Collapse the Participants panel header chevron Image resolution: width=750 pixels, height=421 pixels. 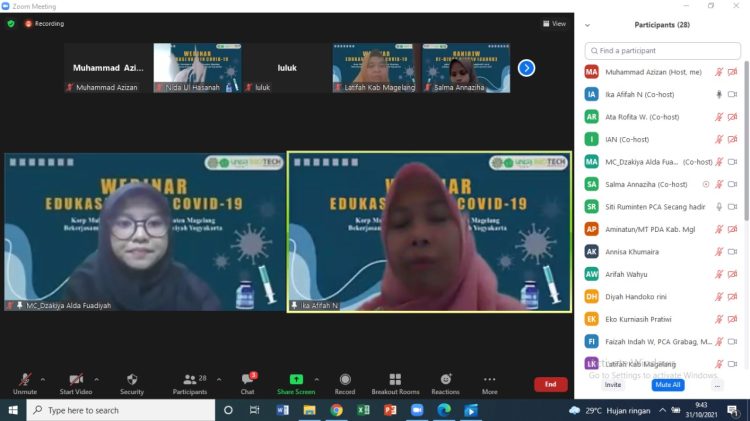coord(587,25)
